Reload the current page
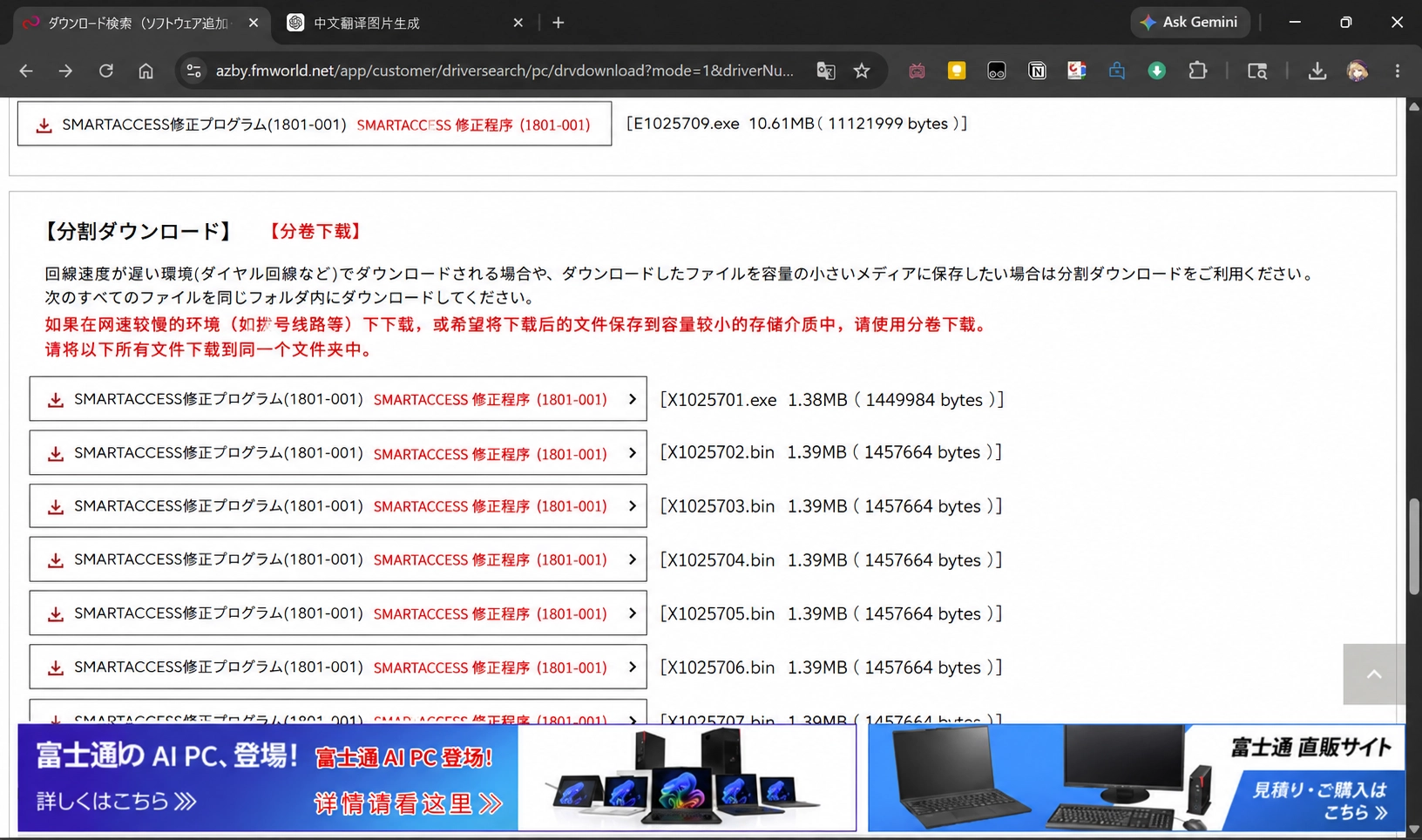 click(x=105, y=71)
